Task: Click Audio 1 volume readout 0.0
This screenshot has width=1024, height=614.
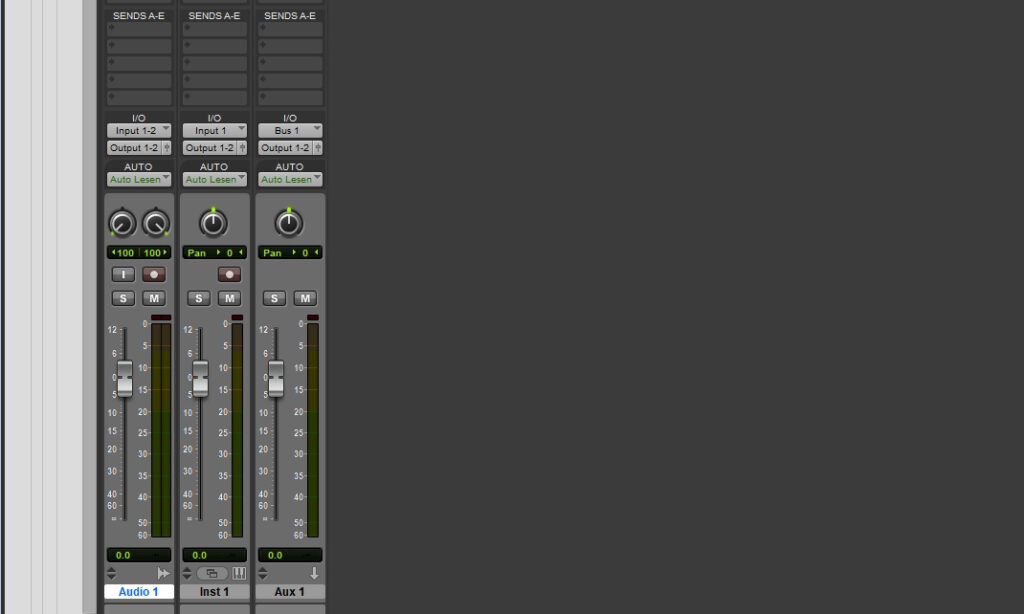Action: point(139,555)
